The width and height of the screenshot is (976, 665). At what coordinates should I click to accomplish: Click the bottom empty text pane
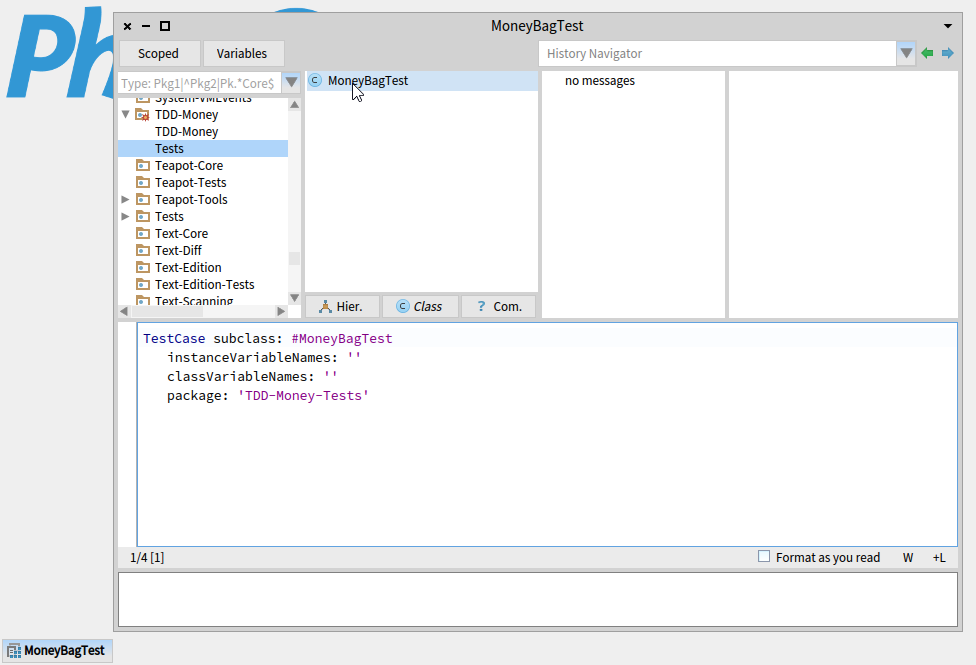click(x=538, y=599)
